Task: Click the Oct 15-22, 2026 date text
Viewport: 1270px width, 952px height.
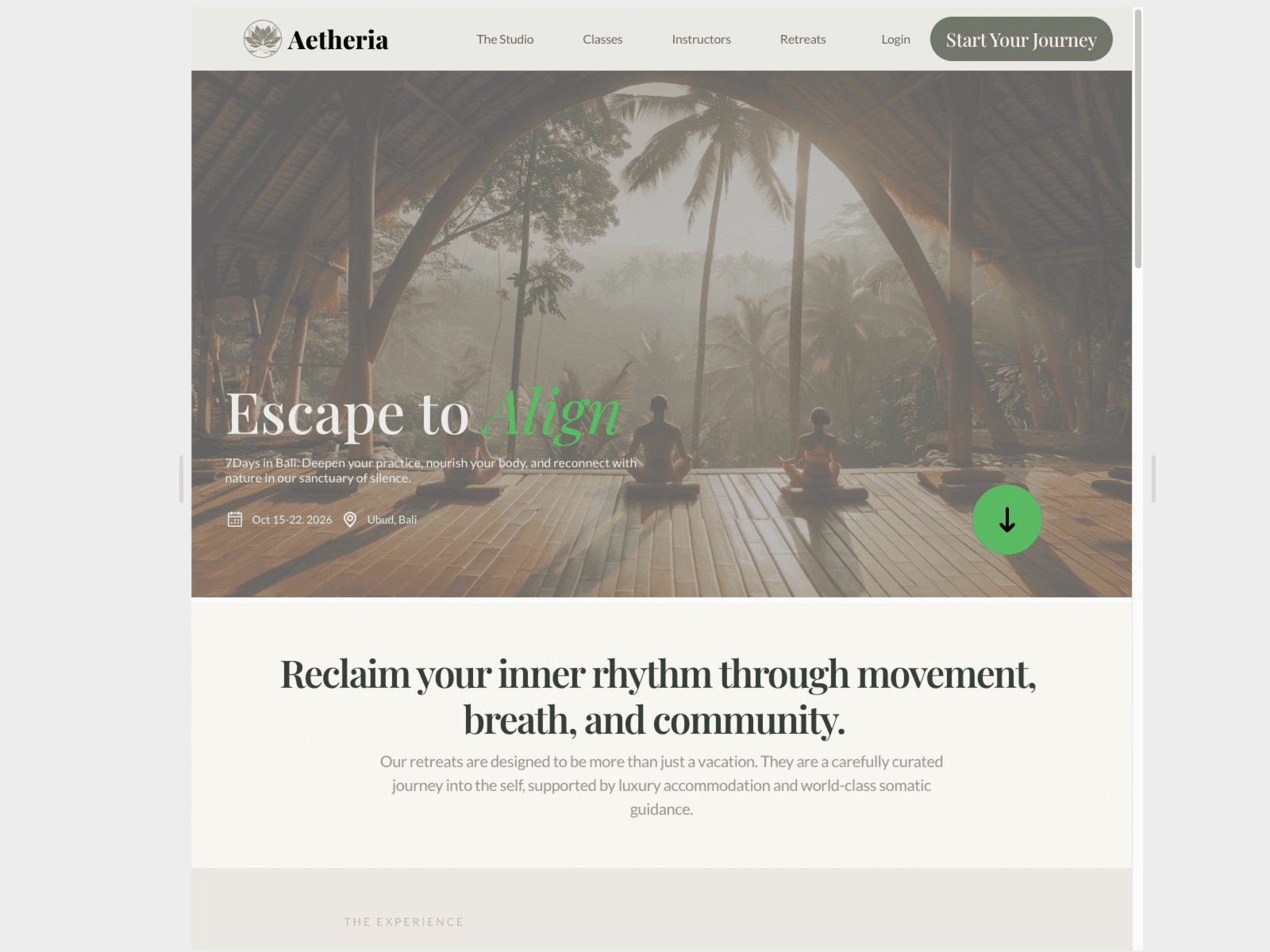Action: 292,520
